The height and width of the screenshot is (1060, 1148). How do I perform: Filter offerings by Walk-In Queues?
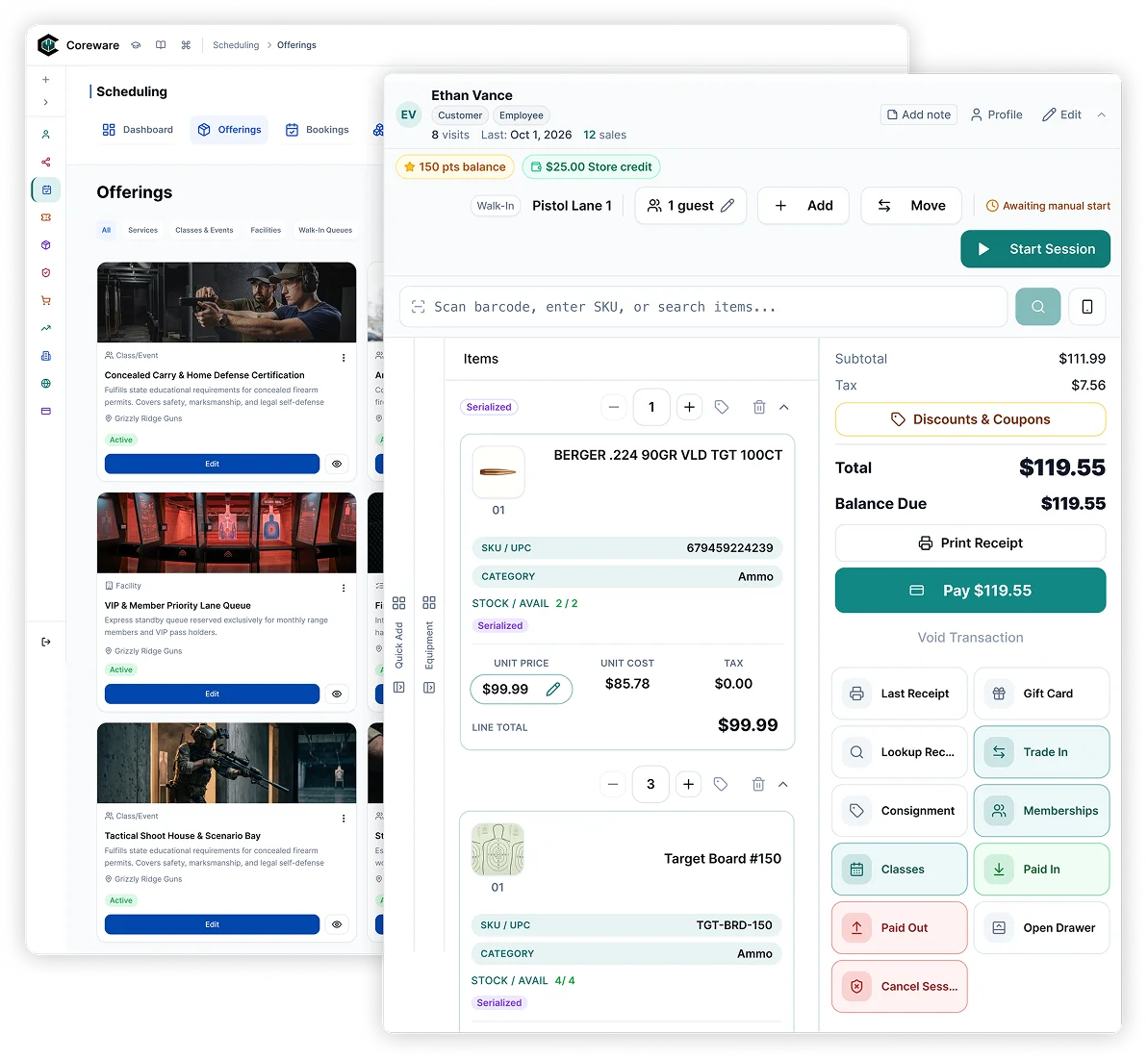point(325,230)
